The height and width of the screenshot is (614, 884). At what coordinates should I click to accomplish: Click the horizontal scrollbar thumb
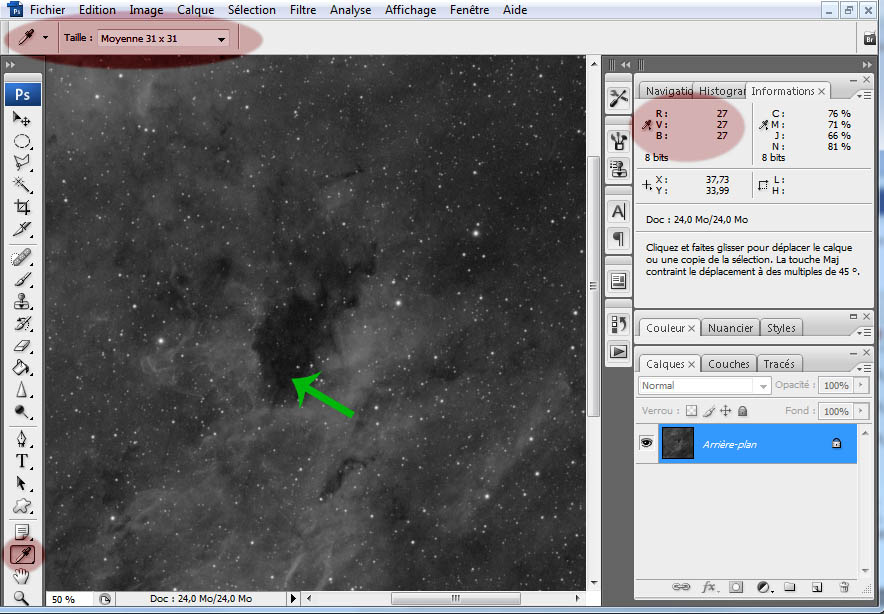pos(456,598)
